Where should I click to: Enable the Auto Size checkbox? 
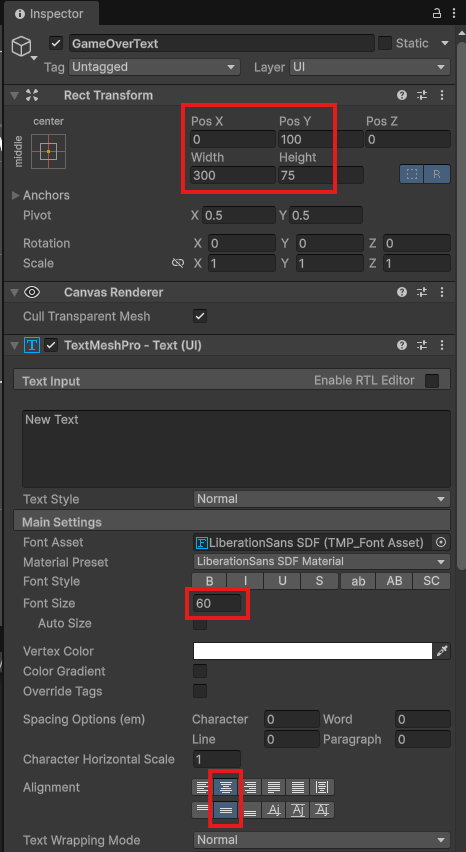(x=200, y=624)
